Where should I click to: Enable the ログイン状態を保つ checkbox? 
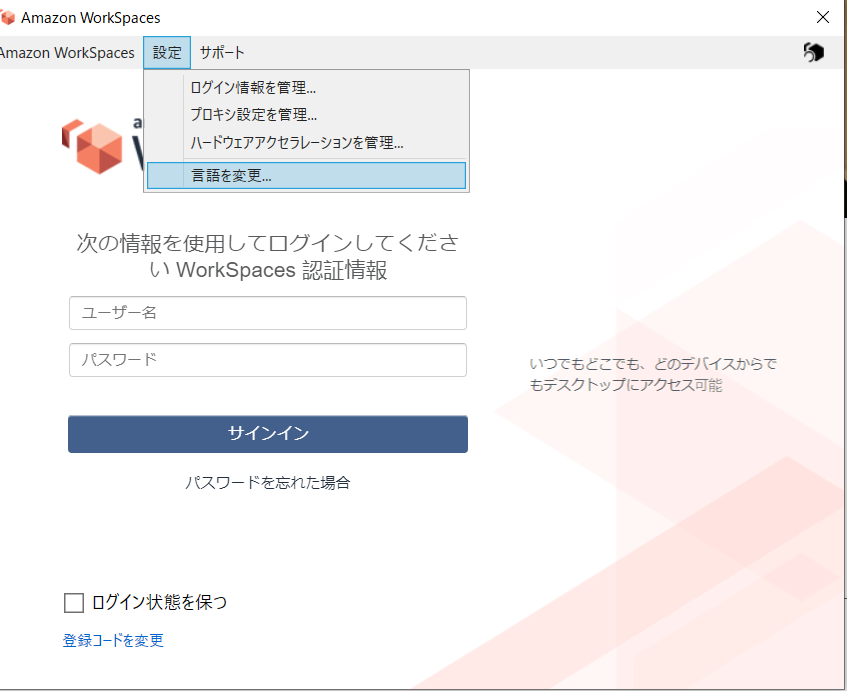pyautogui.click(x=73, y=602)
